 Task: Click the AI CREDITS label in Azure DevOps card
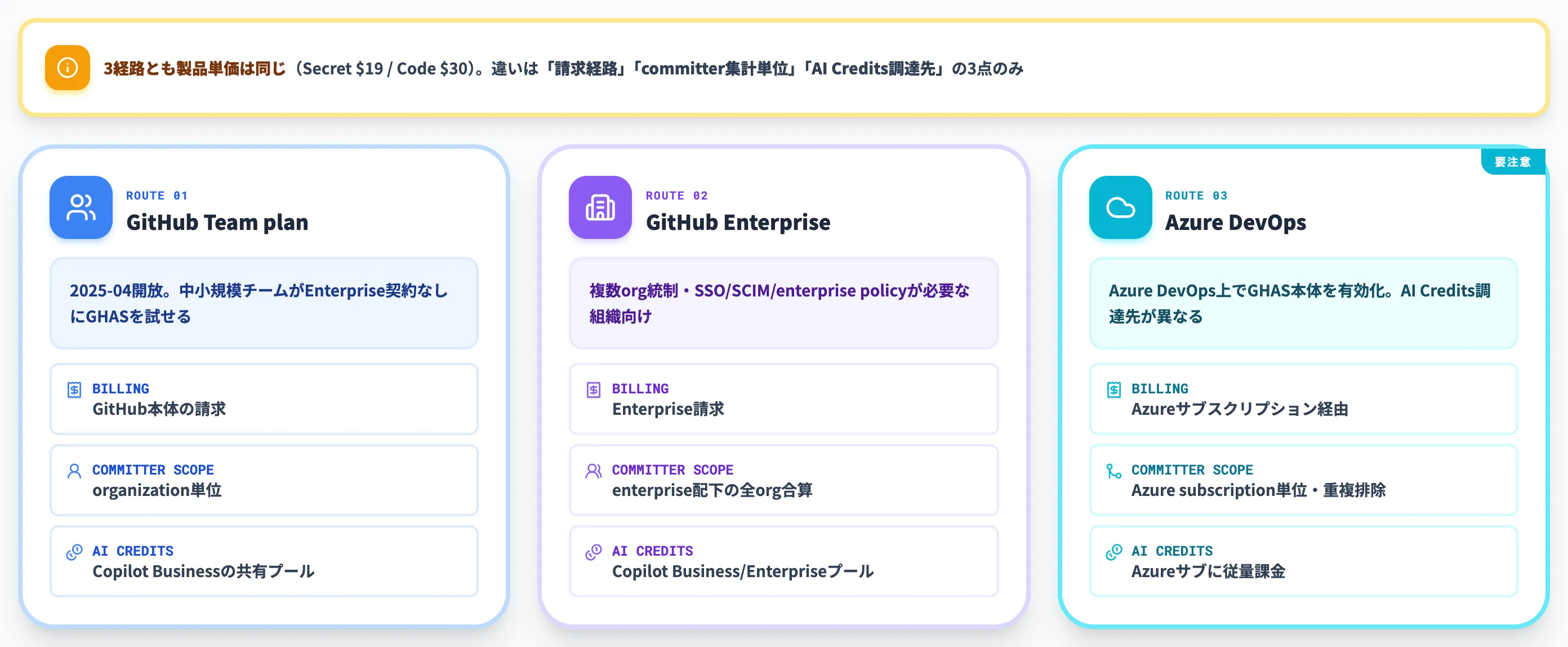(x=1171, y=550)
